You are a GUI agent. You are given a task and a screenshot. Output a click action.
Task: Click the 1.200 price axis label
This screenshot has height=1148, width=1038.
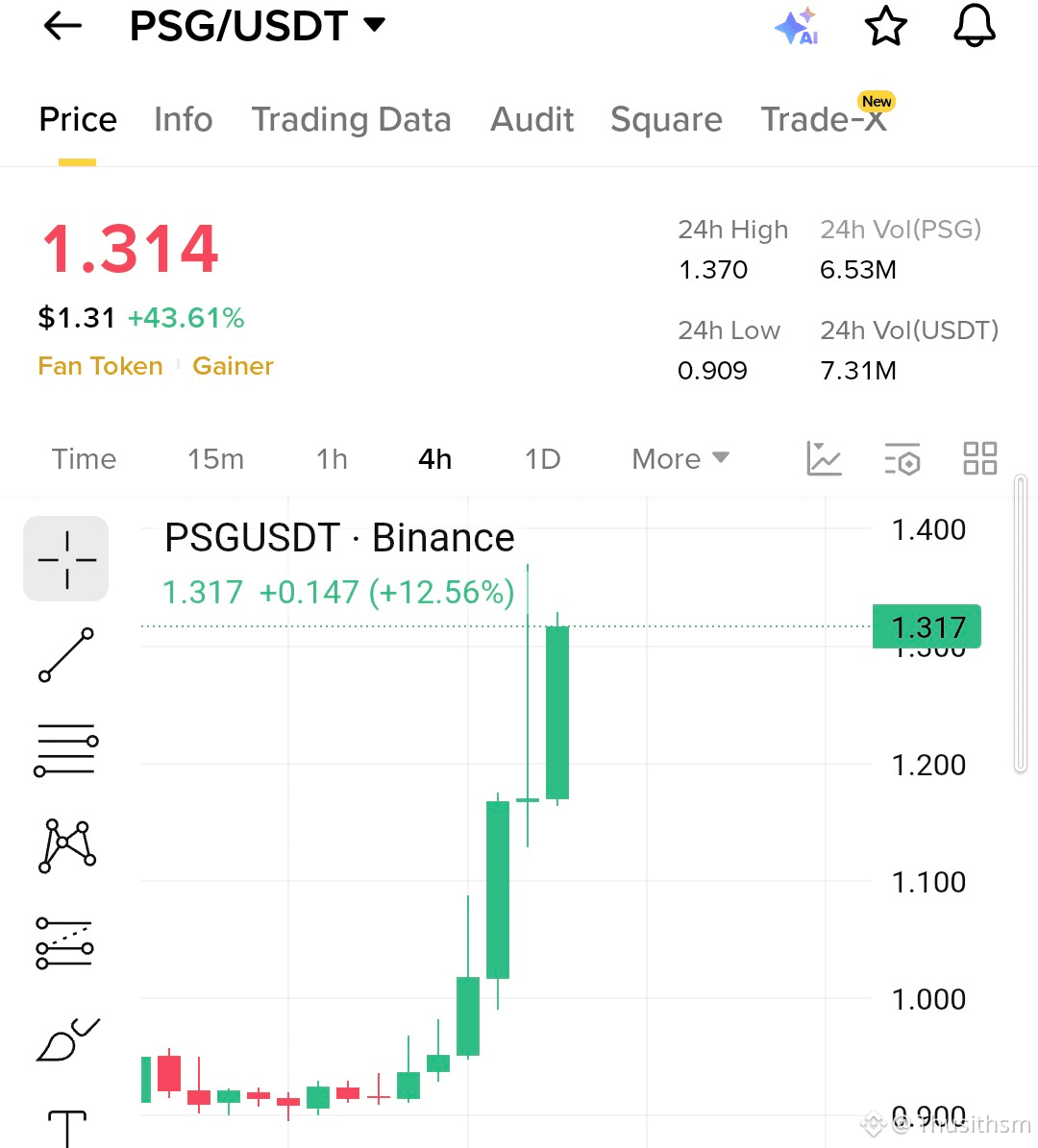click(x=928, y=765)
